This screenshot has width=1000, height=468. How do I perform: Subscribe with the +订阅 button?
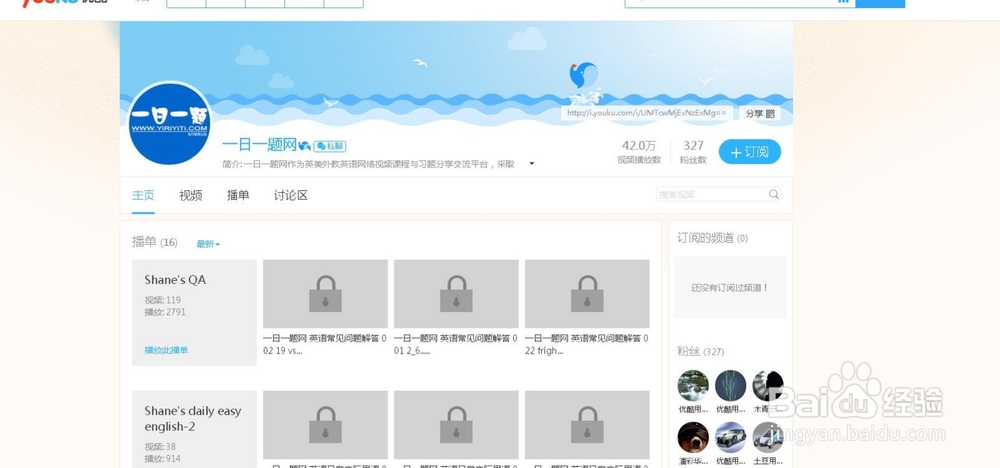click(749, 152)
